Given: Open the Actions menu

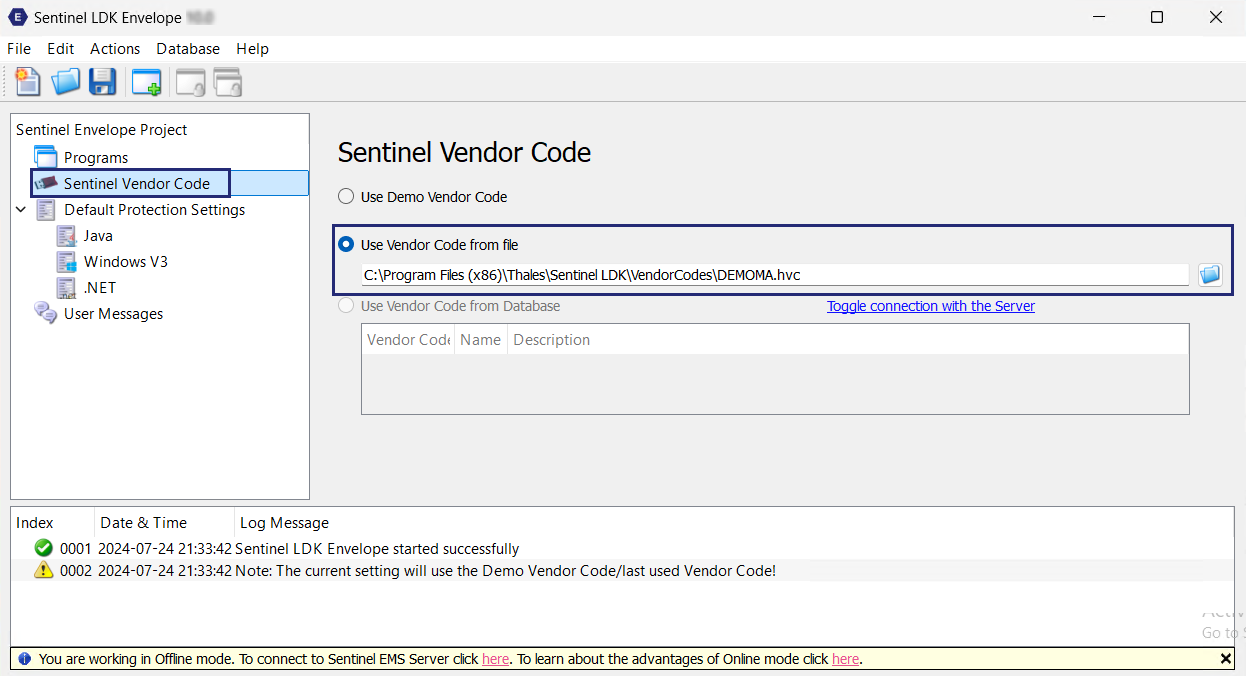Looking at the screenshot, I should [x=114, y=48].
